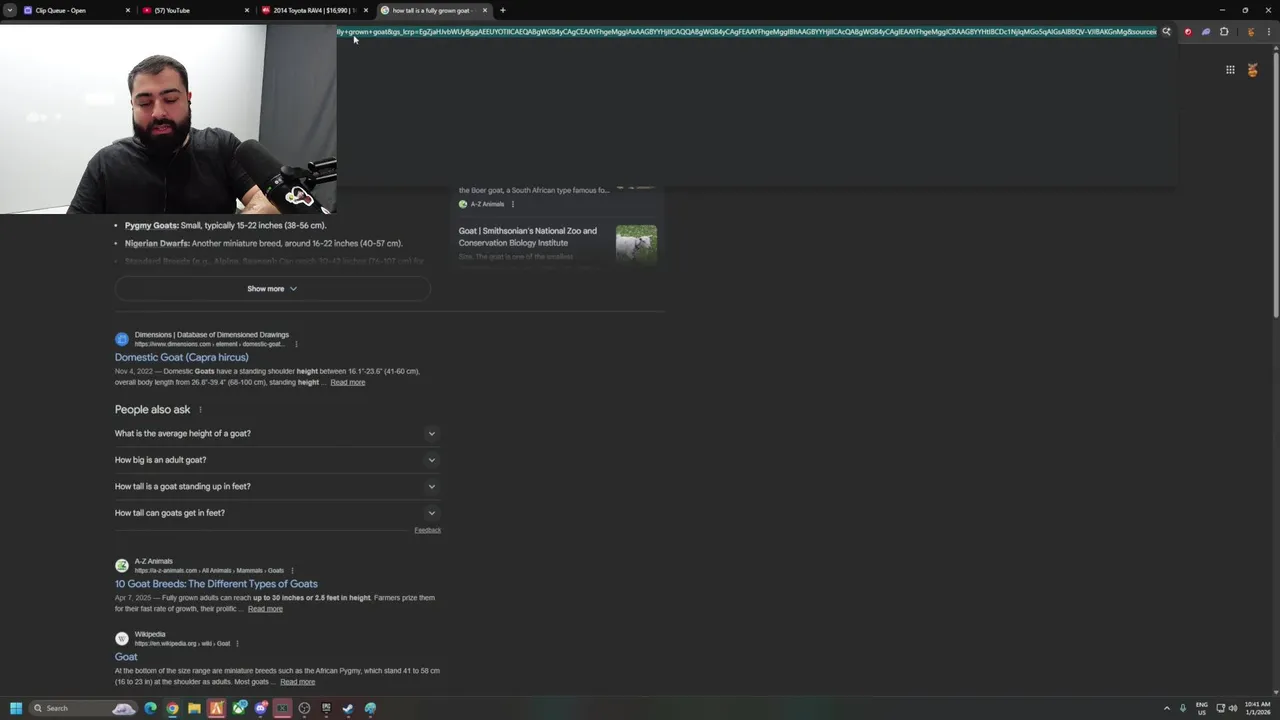
Task: Close the 2014 Toyota RAV4 tab
Action: 366,10
